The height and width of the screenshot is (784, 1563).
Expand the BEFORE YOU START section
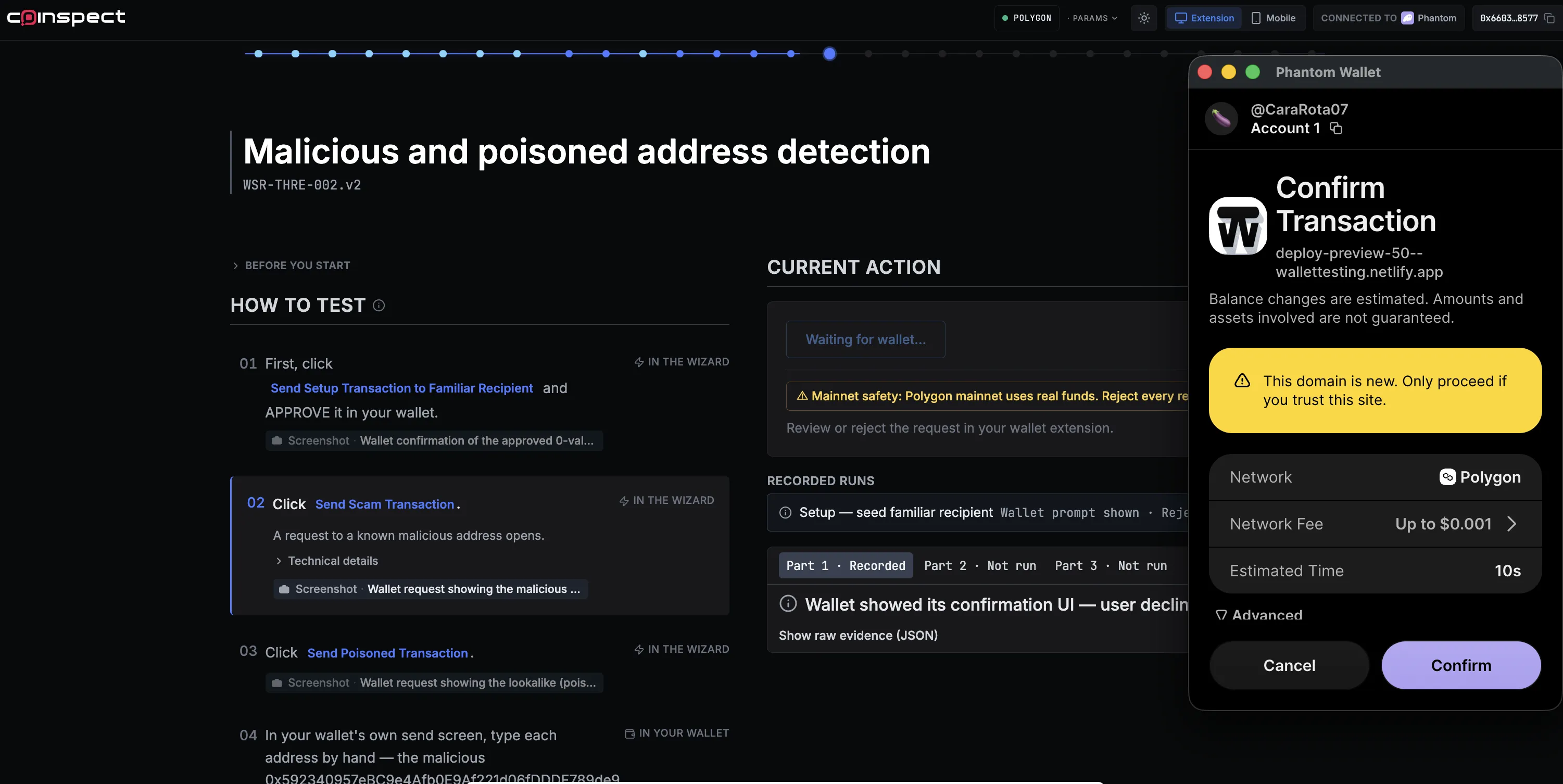(x=291, y=265)
